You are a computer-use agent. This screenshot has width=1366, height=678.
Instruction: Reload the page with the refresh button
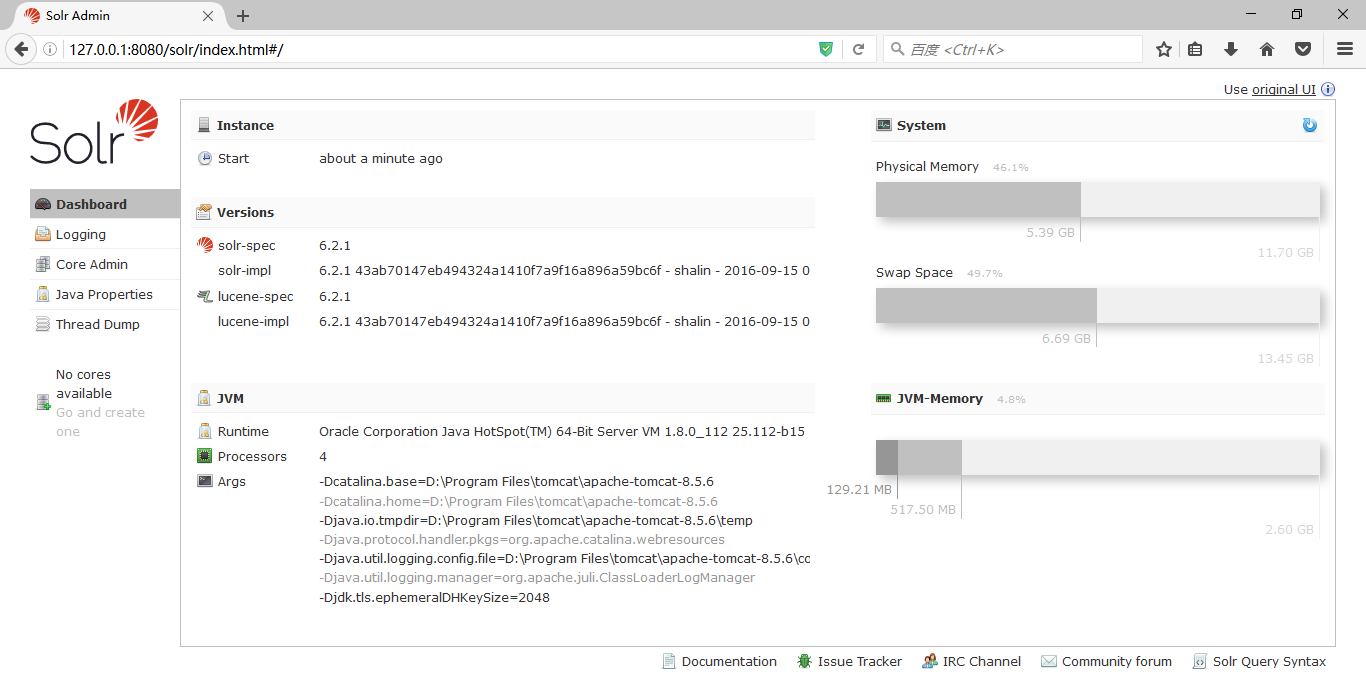tap(858, 49)
